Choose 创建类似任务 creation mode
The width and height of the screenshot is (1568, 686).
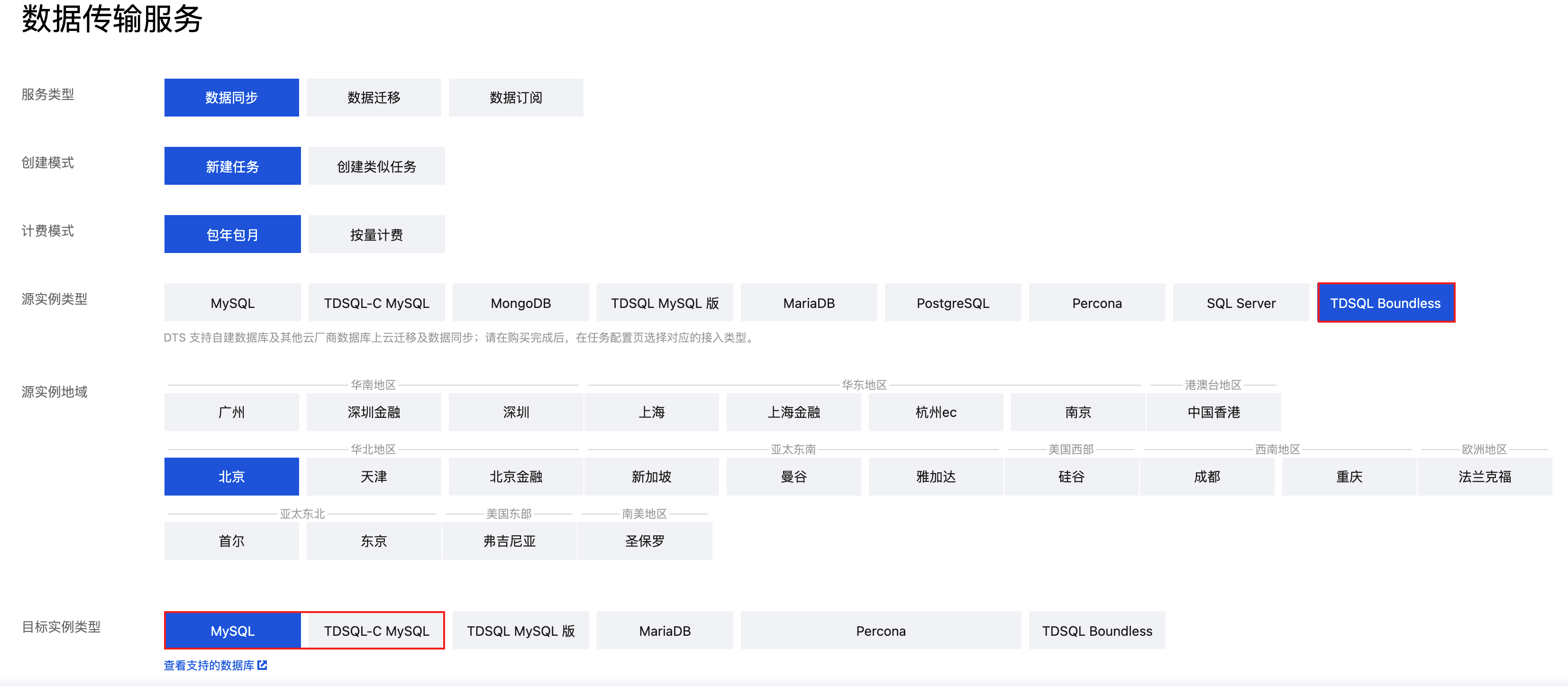coord(376,166)
